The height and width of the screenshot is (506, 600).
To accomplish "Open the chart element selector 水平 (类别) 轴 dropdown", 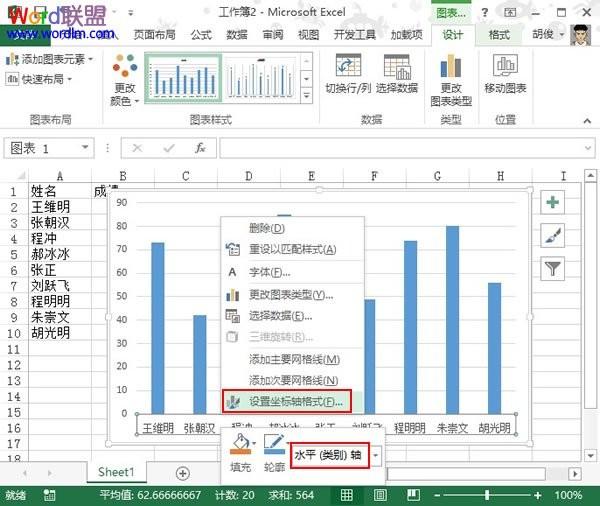I will point(376,455).
